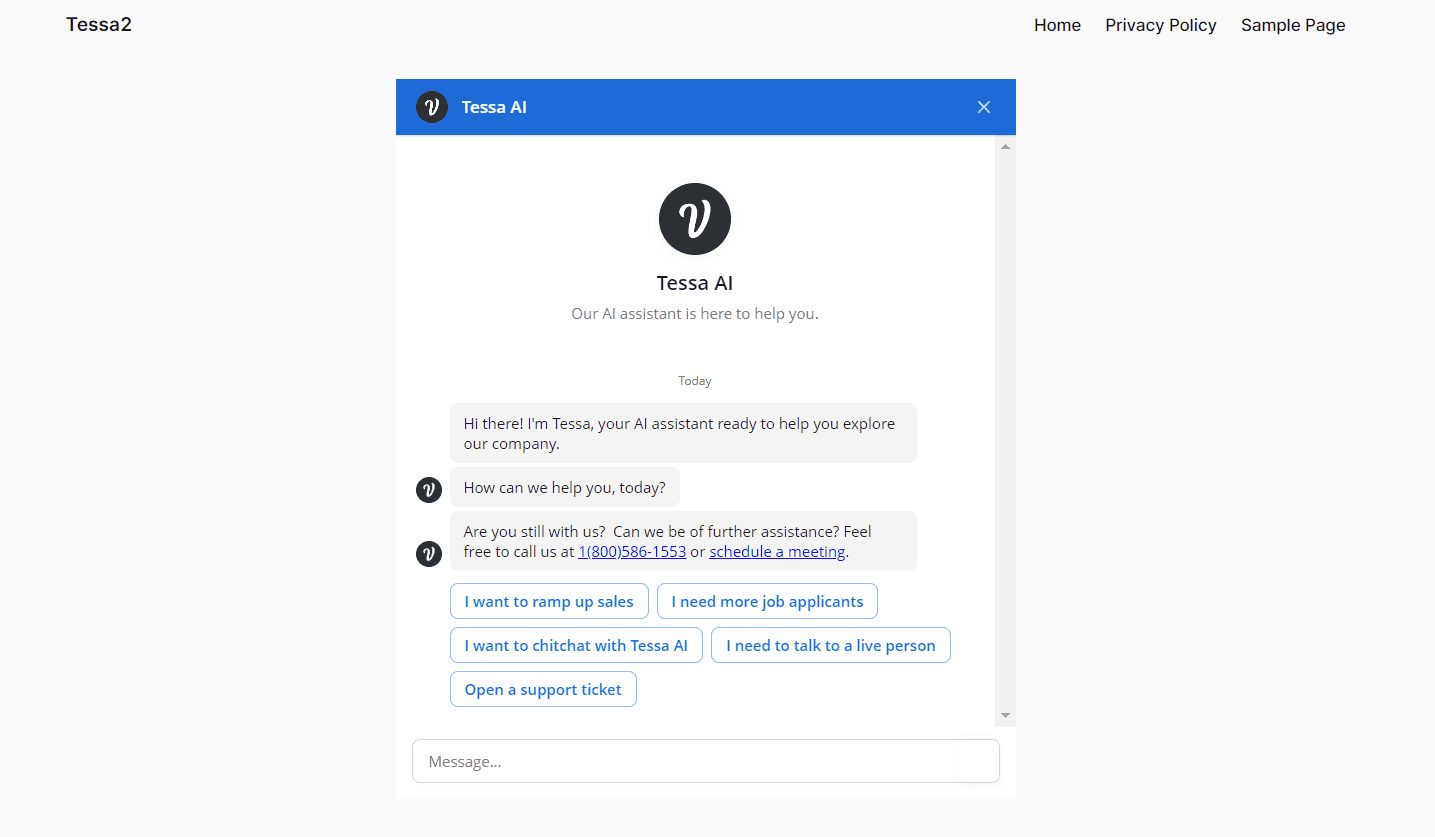This screenshot has width=1435, height=837.
Task: Select 'I want to ramp up sales' quick reply
Action: 549,601
